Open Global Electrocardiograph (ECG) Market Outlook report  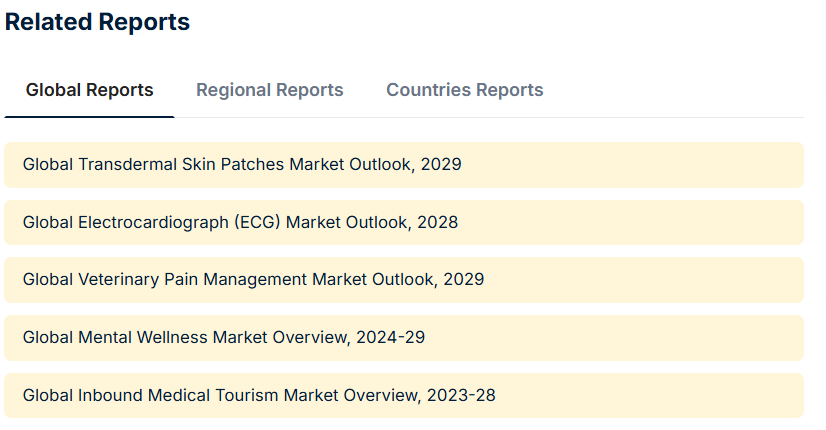(x=240, y=222)
